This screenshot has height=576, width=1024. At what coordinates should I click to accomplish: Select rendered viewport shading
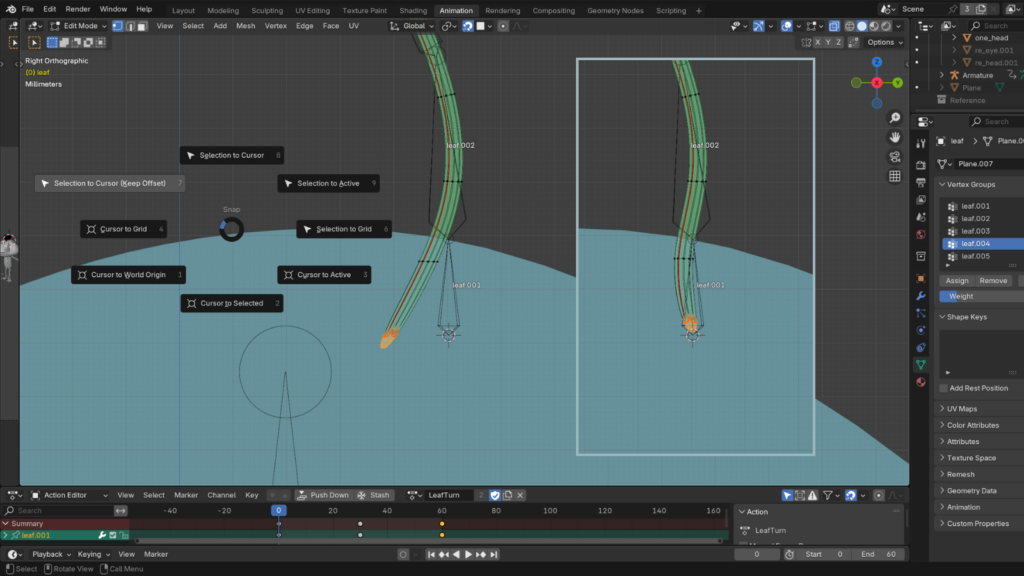[x=886, y=26]
